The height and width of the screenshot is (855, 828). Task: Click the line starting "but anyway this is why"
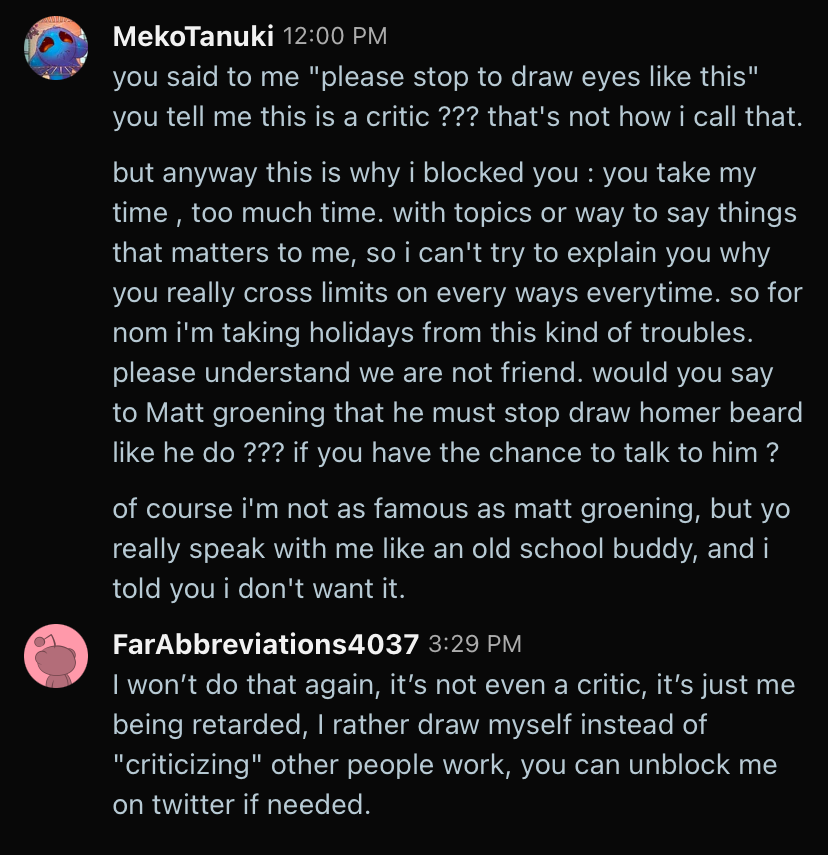pyautogui.click(x=434, y=172)
